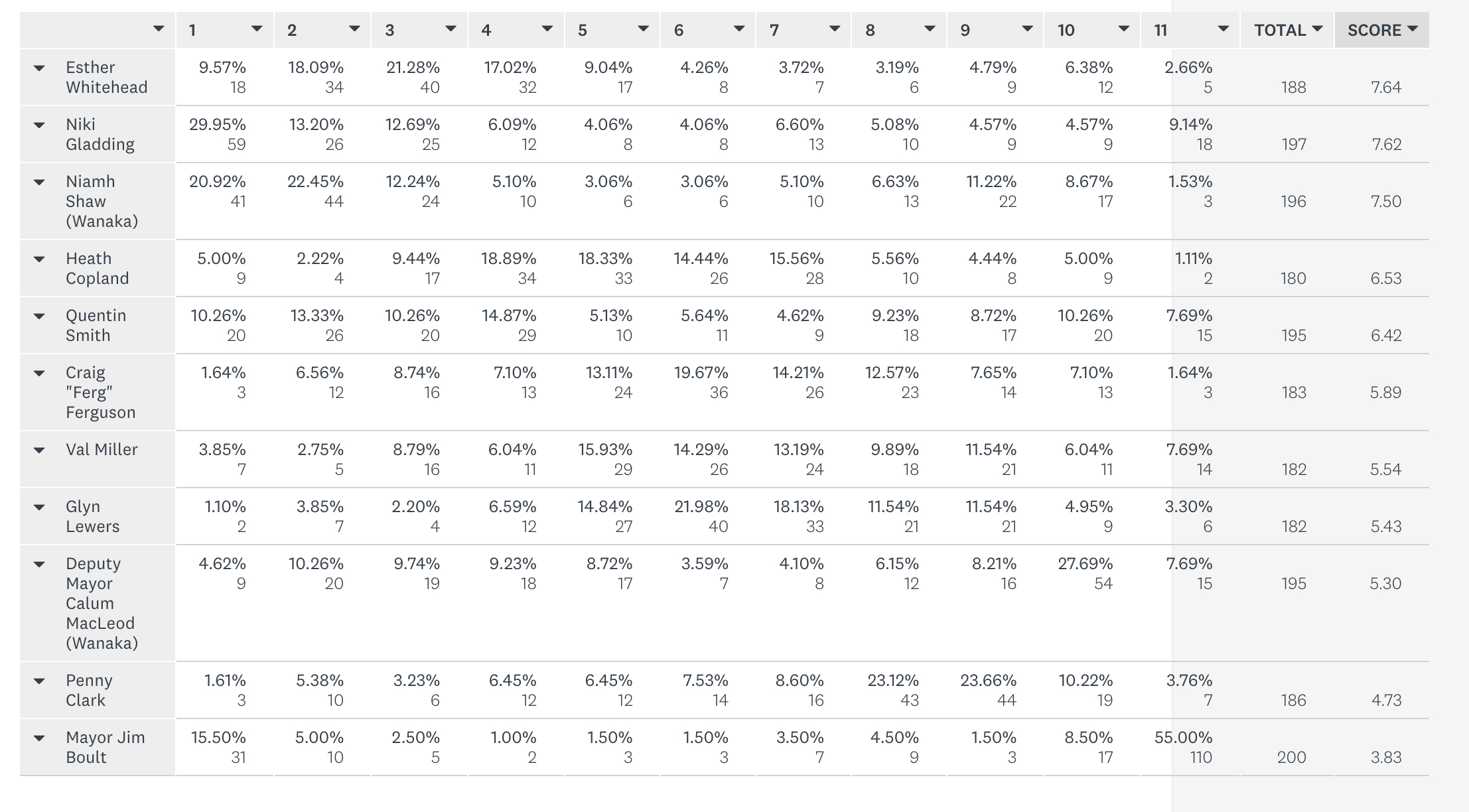Image resolution: width=1469 pixels, height=812 pixels.
Task: Expand the Glyn Lewers row arrow
Action: 39,507
